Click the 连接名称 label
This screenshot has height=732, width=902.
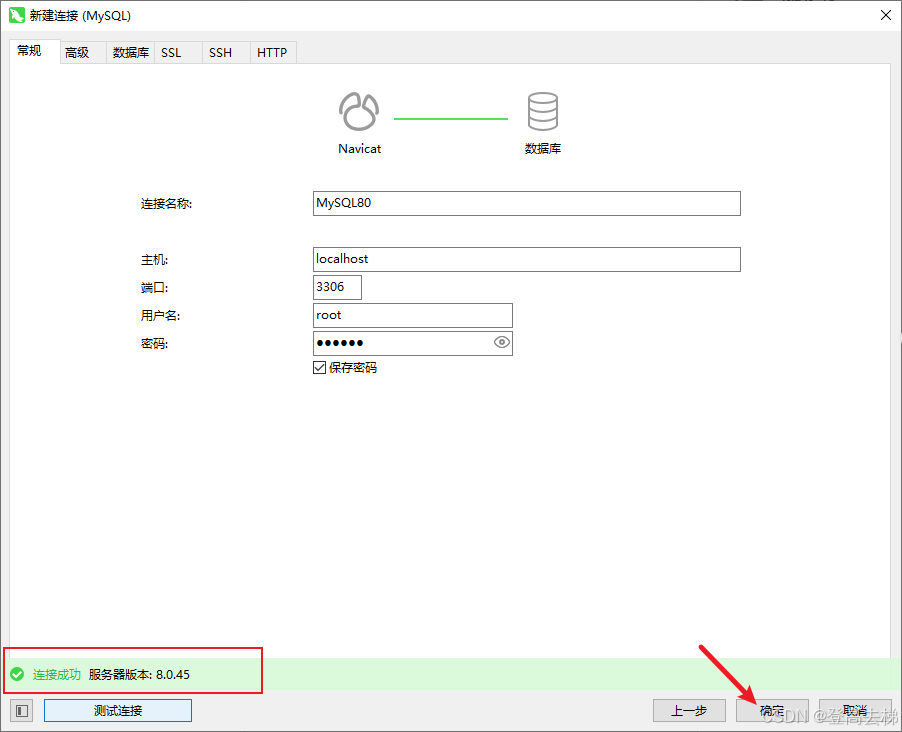(166, 204)
